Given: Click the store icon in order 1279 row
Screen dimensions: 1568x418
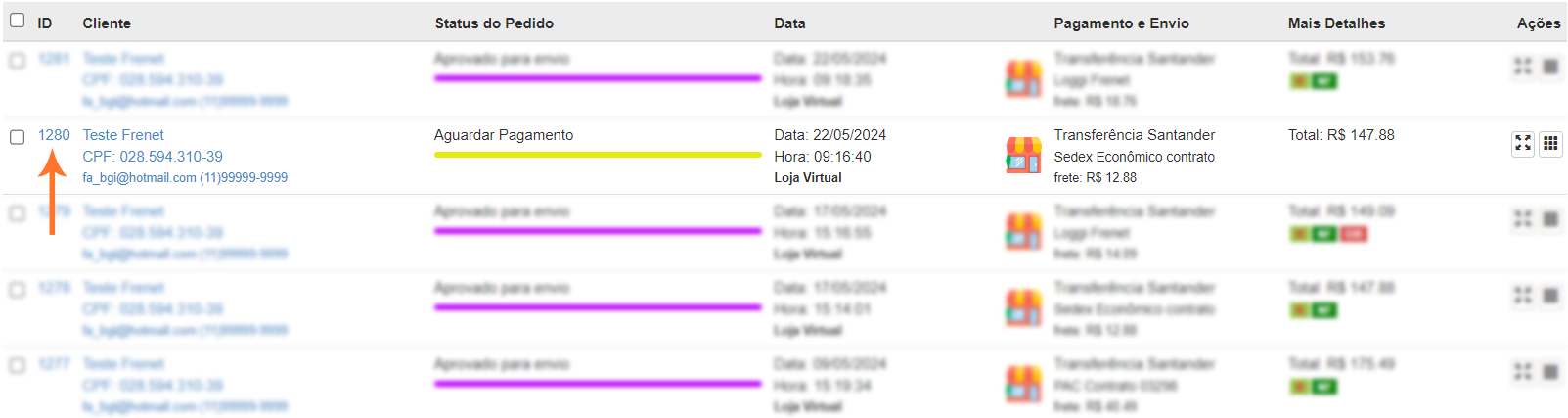Looking at the screenshot, I should [x=1023, y=232].
